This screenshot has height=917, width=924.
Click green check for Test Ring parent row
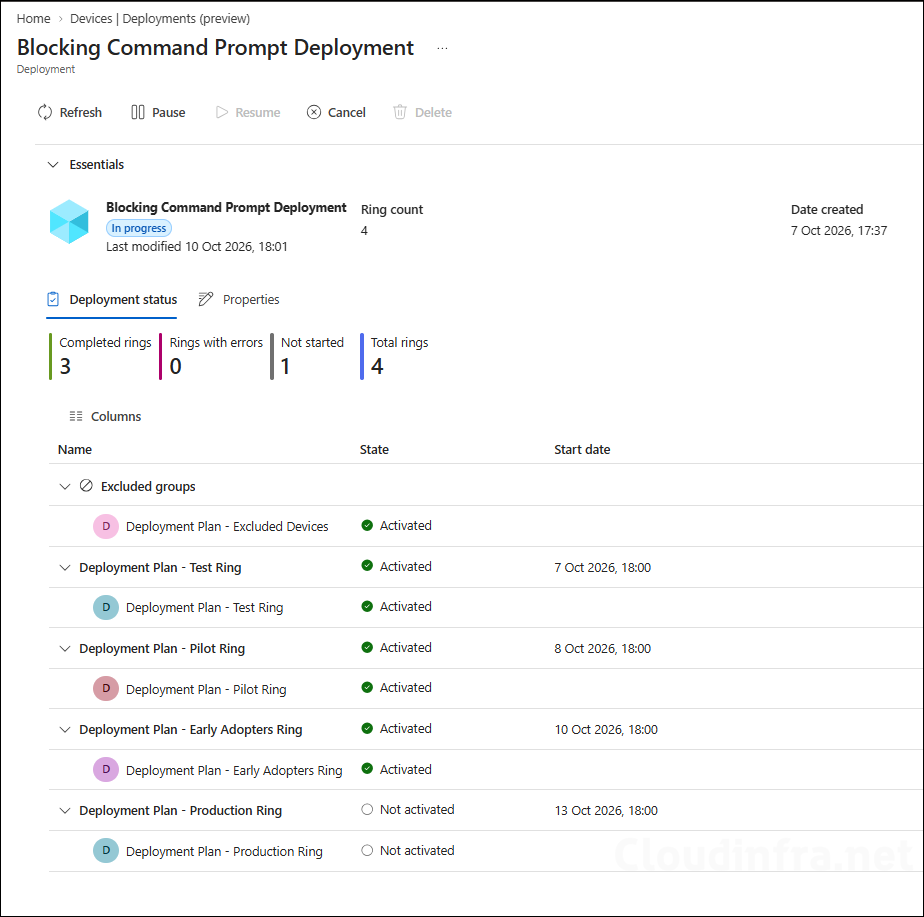pyautogui.click(x=367, y=566)
